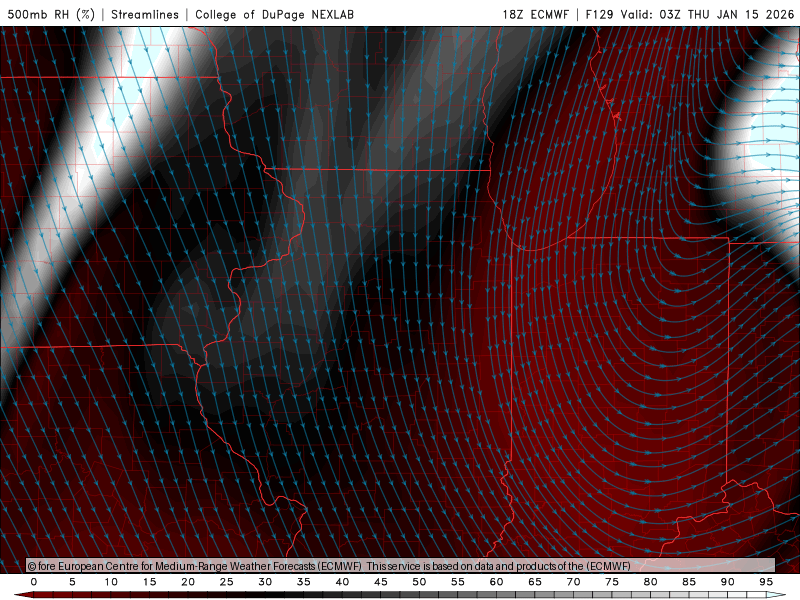800x600 pixels.
Task: Click the '30' label on color scale
Action: [x=265, y=582]
